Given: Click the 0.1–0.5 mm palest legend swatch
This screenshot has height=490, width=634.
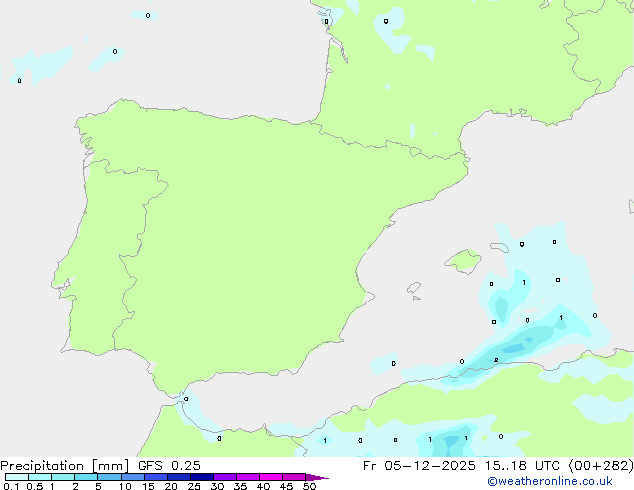Looking at the screenshot, I should click(17, 477).
